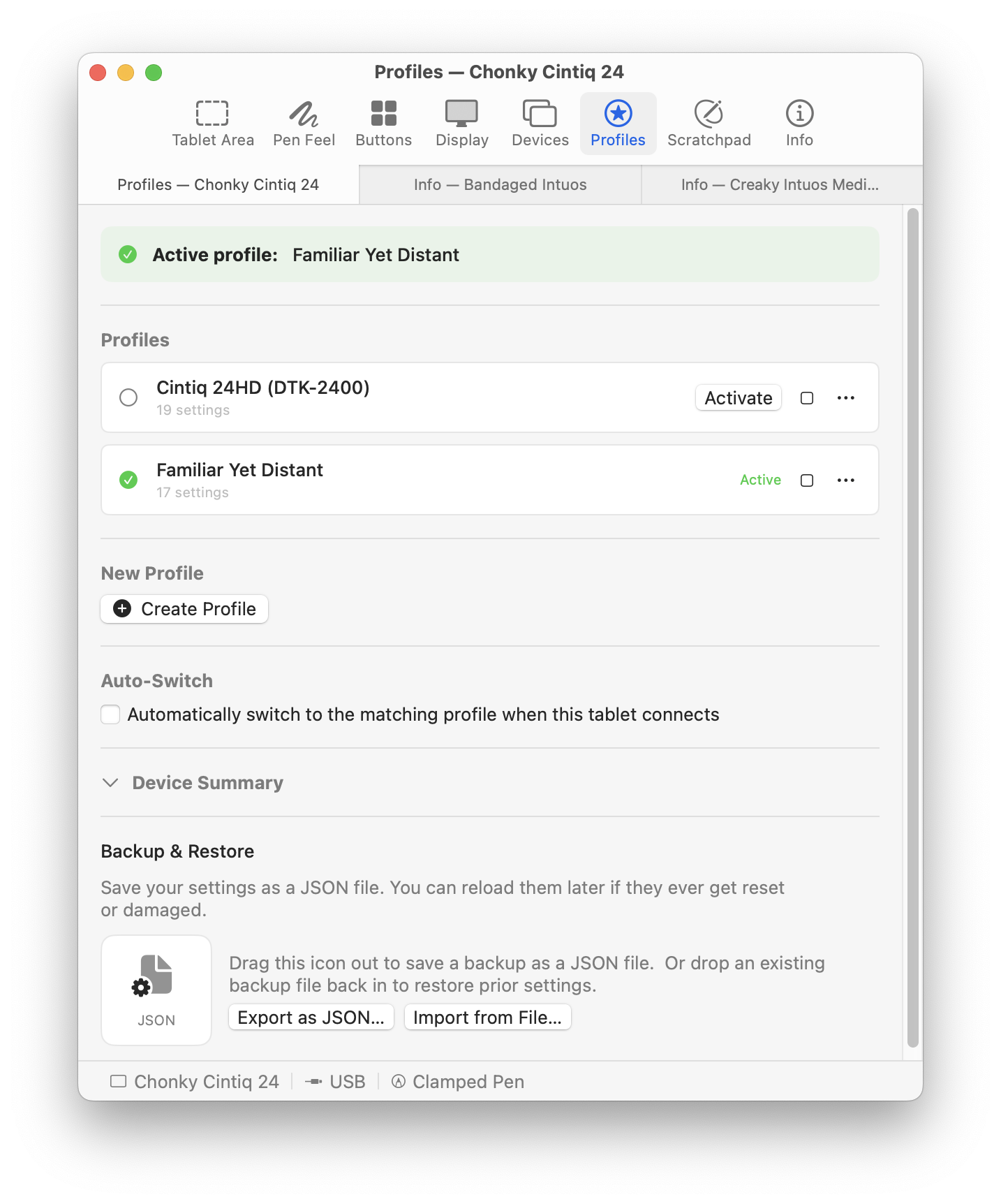The width and height of the screenshot is (1001, 1204).
Task: Open more options for Cintiq 24HD profile
Action: [x=846, y=398]
